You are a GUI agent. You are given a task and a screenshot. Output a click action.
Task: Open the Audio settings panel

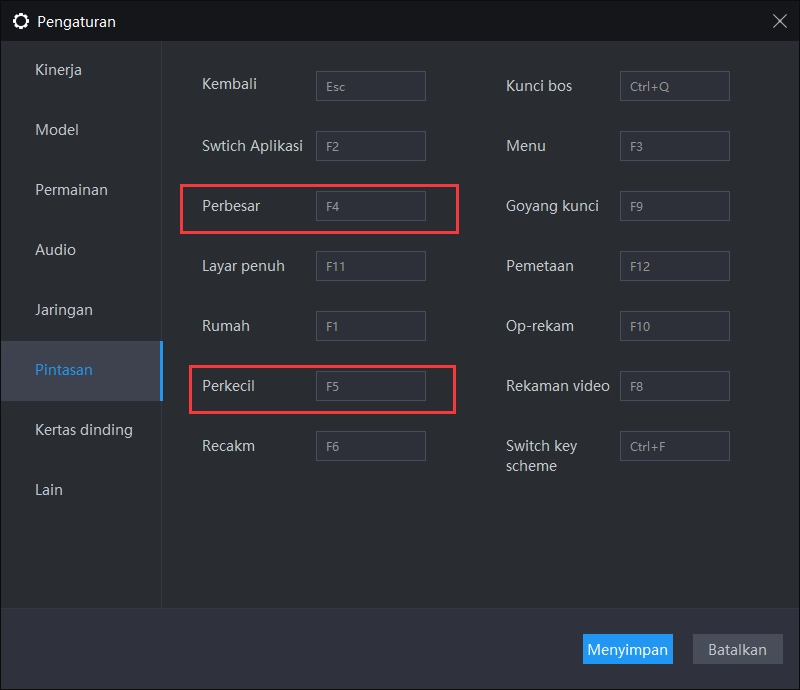tap(56, 250)
